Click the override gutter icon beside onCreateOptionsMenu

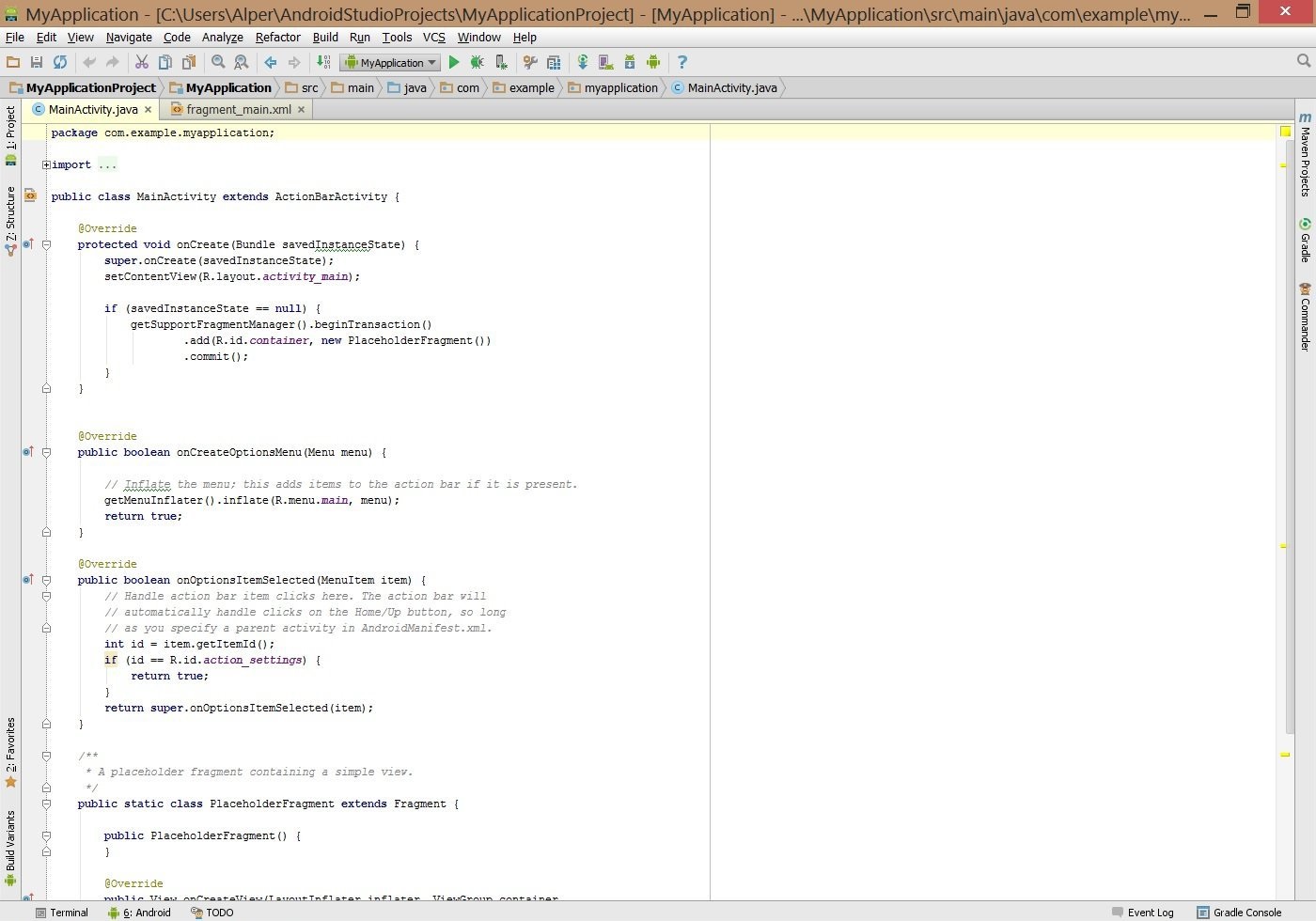[x=28, y=452]
